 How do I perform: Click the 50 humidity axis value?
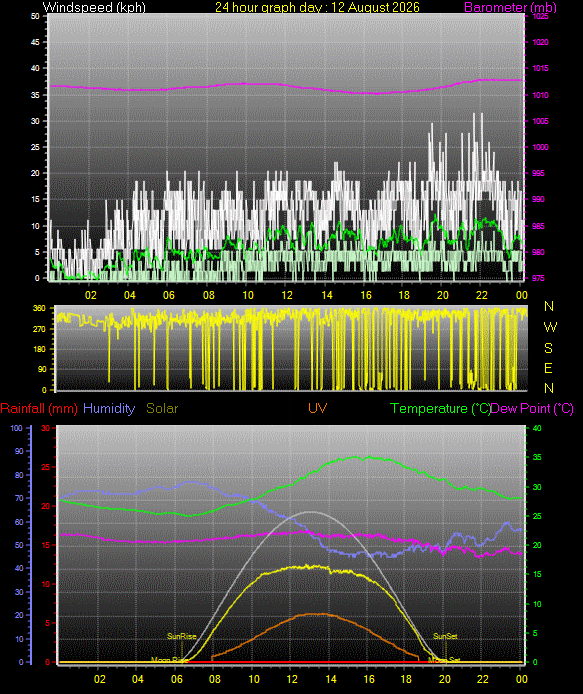pyautogui.click(x=19, y=545)
